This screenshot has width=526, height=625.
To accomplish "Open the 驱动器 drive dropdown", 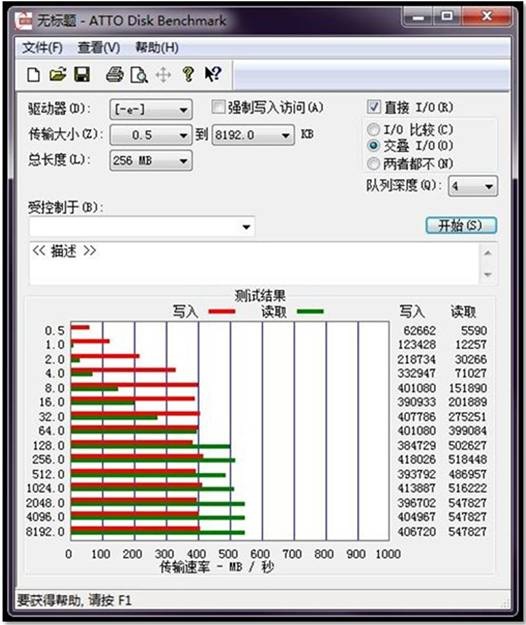I will (151, 109).
